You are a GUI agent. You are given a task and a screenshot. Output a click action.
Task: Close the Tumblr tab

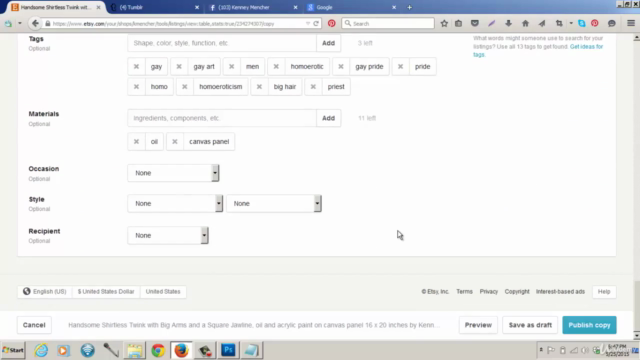197,7
